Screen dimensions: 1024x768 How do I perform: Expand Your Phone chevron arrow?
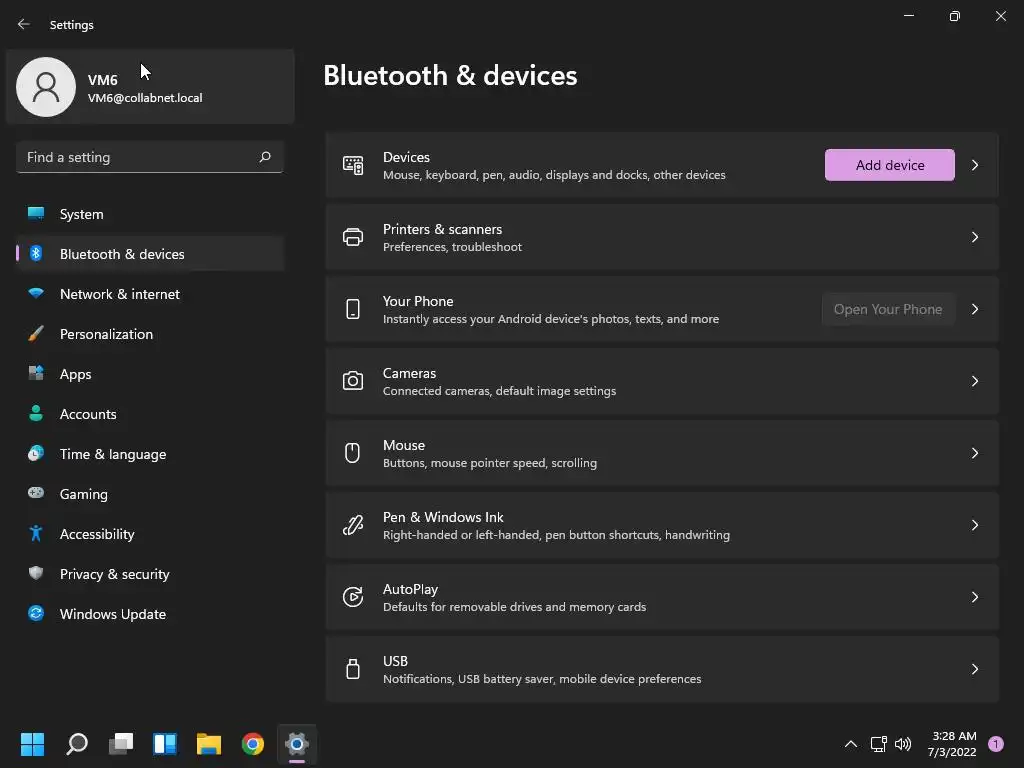tap(974, 309)
